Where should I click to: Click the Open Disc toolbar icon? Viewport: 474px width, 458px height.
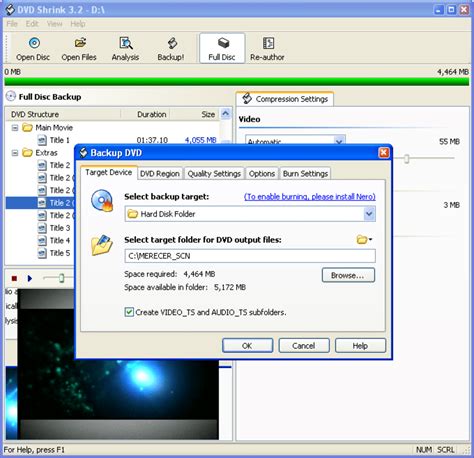point(33,49)
